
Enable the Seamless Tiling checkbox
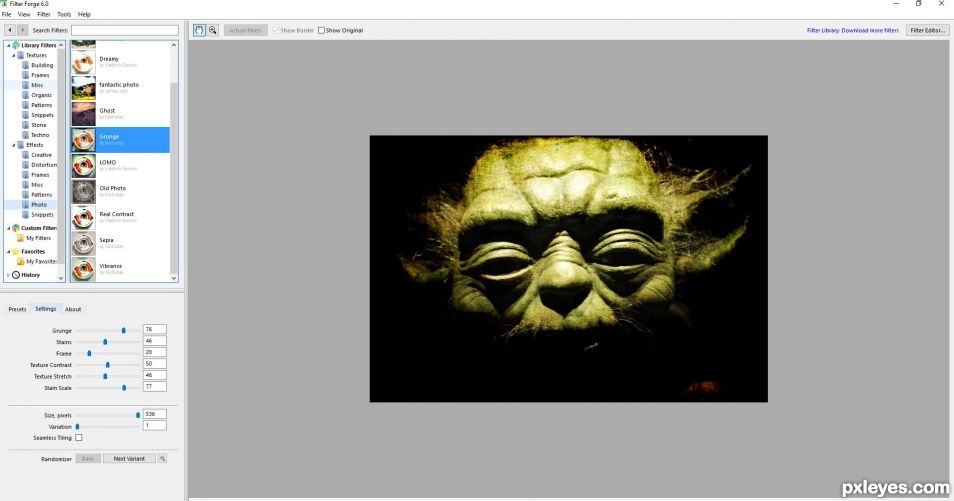click(78, 438)
